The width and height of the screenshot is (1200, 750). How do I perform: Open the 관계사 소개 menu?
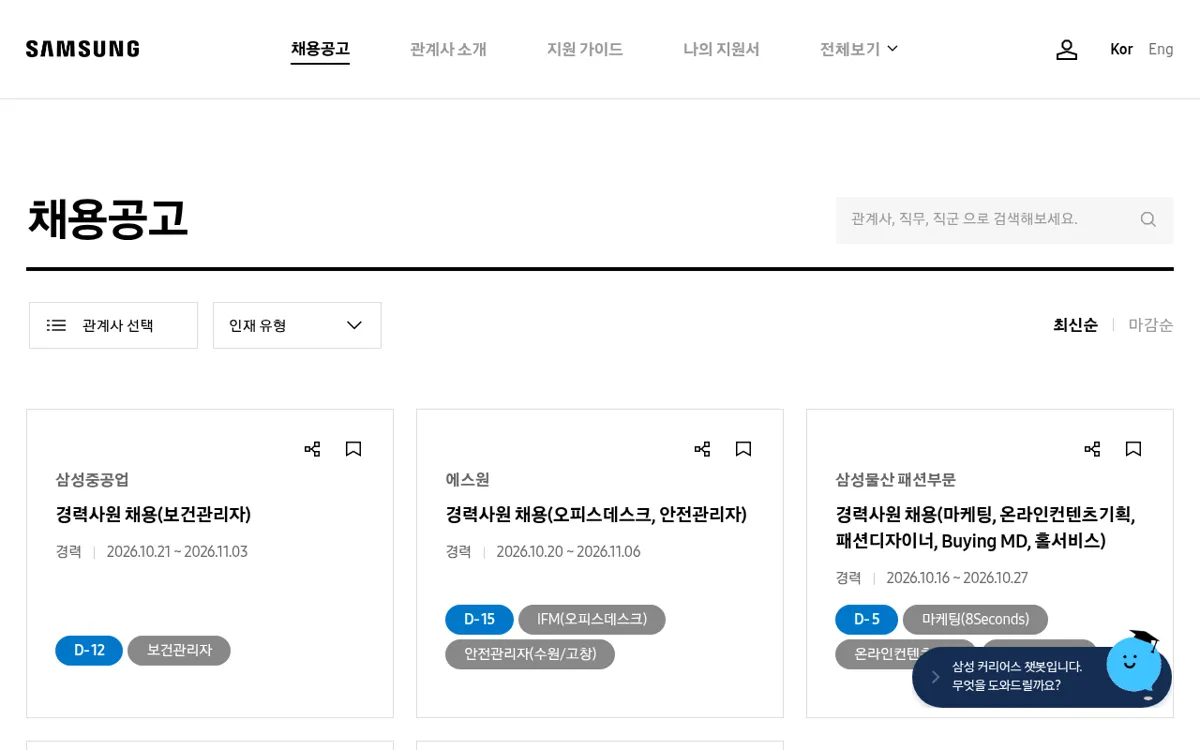(448, 49)
